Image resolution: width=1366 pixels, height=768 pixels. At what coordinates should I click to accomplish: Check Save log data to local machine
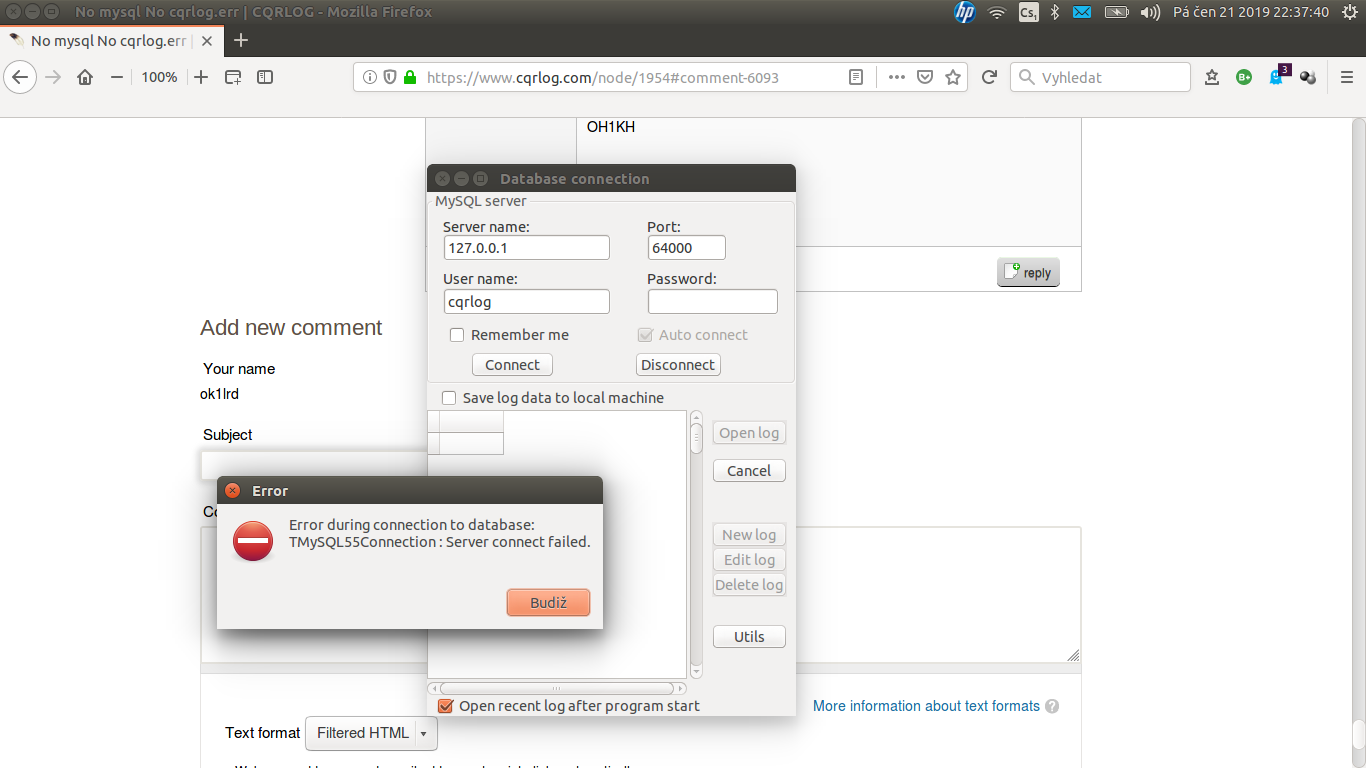tap(449, 398)
